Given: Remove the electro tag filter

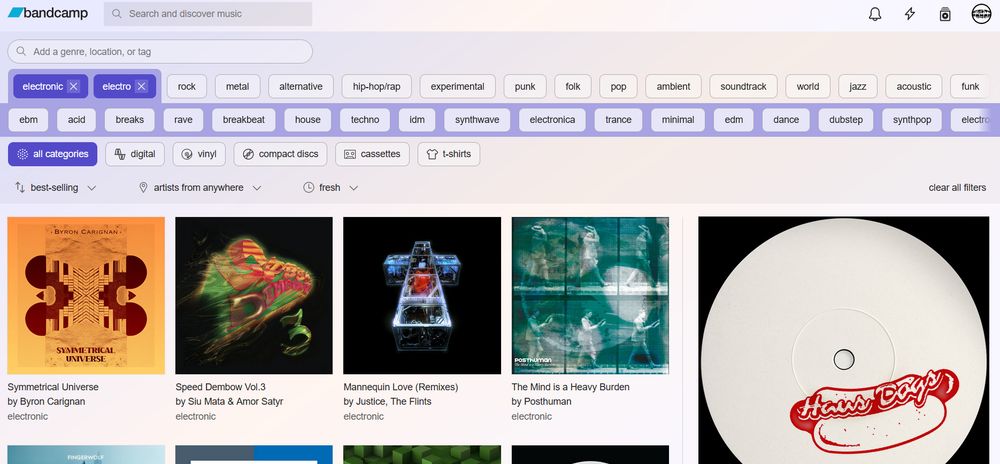Looking at the screenshot, I should pyautogui.click(x=142, y=87).
